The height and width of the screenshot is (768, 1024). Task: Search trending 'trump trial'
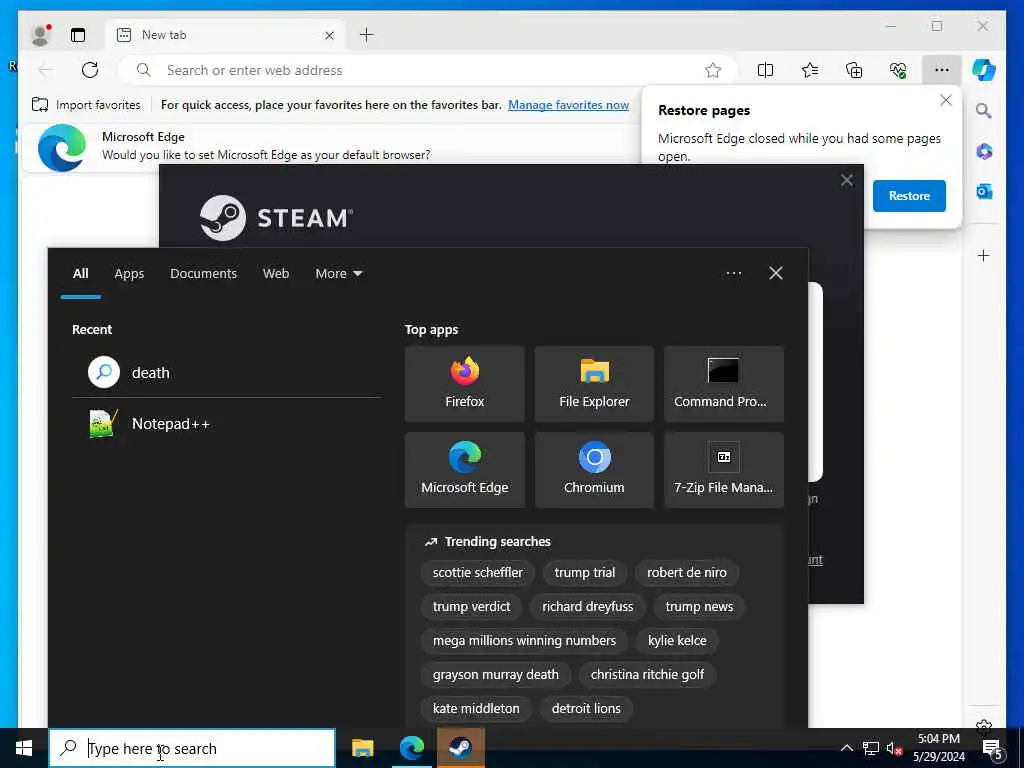click(x=584, y=573)
